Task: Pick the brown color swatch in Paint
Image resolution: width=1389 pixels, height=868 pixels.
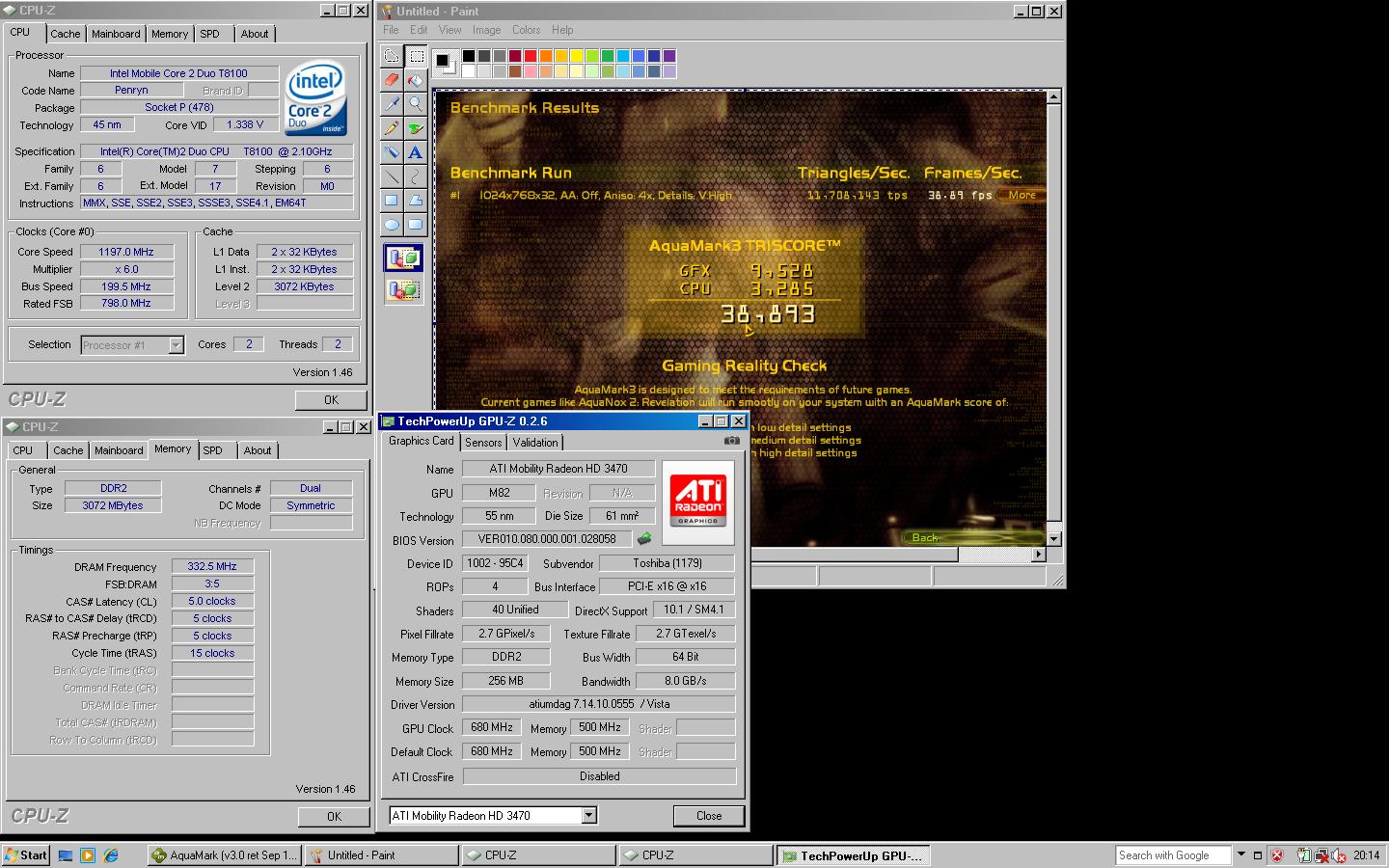Action: coord(515,71)
